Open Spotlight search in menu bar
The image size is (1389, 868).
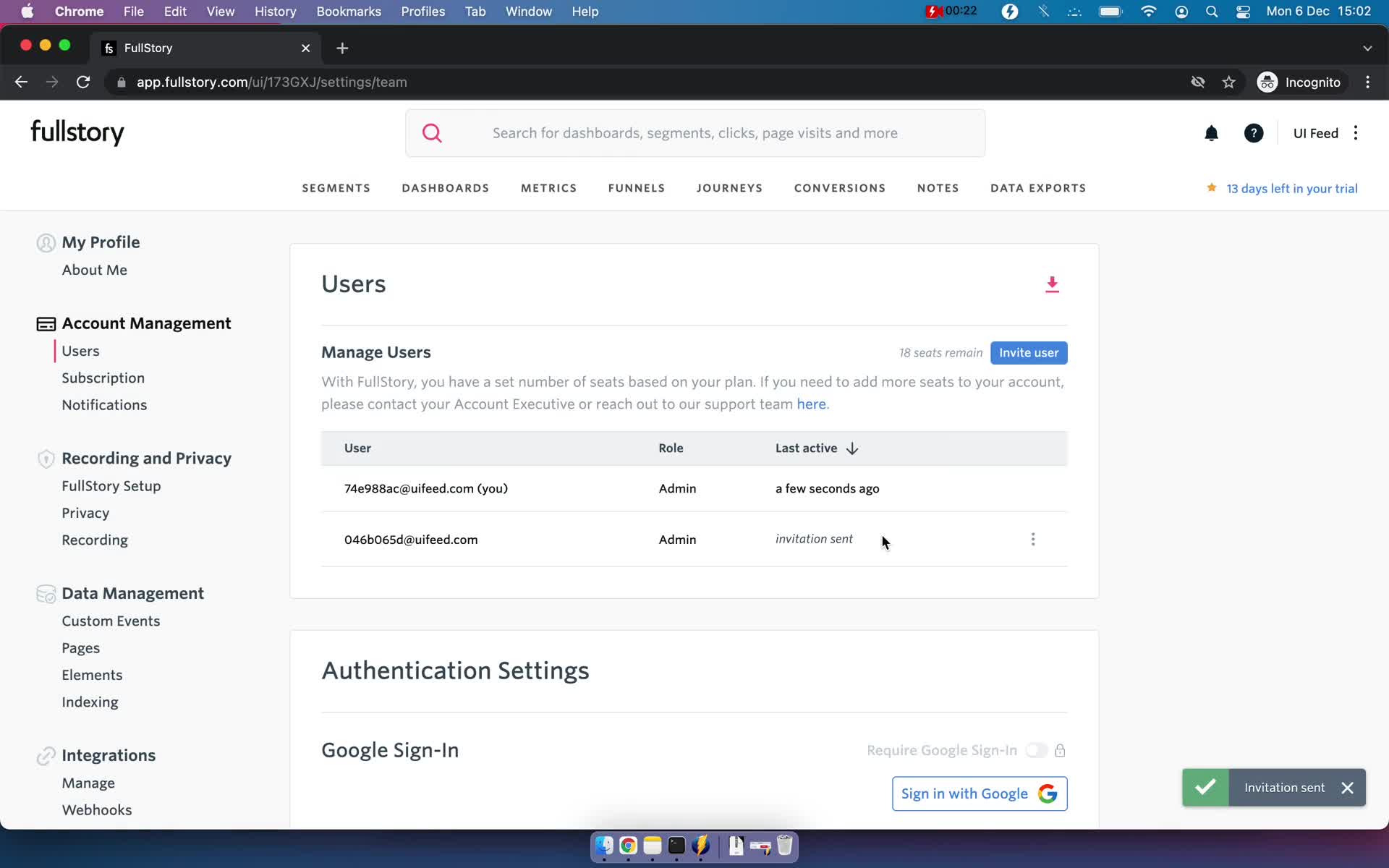(1212, 12)
